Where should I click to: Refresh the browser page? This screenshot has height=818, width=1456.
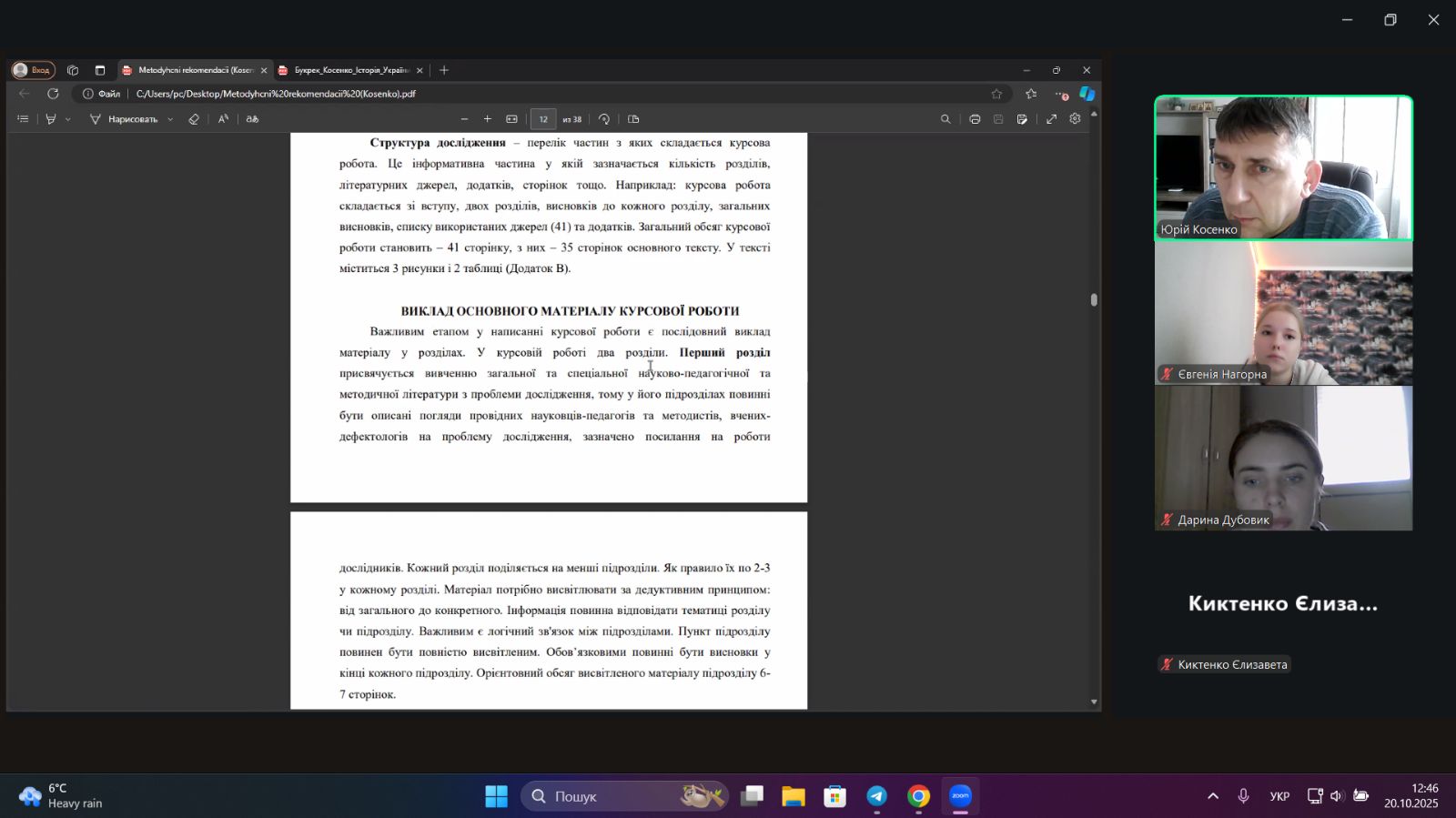tap(53, 94)
